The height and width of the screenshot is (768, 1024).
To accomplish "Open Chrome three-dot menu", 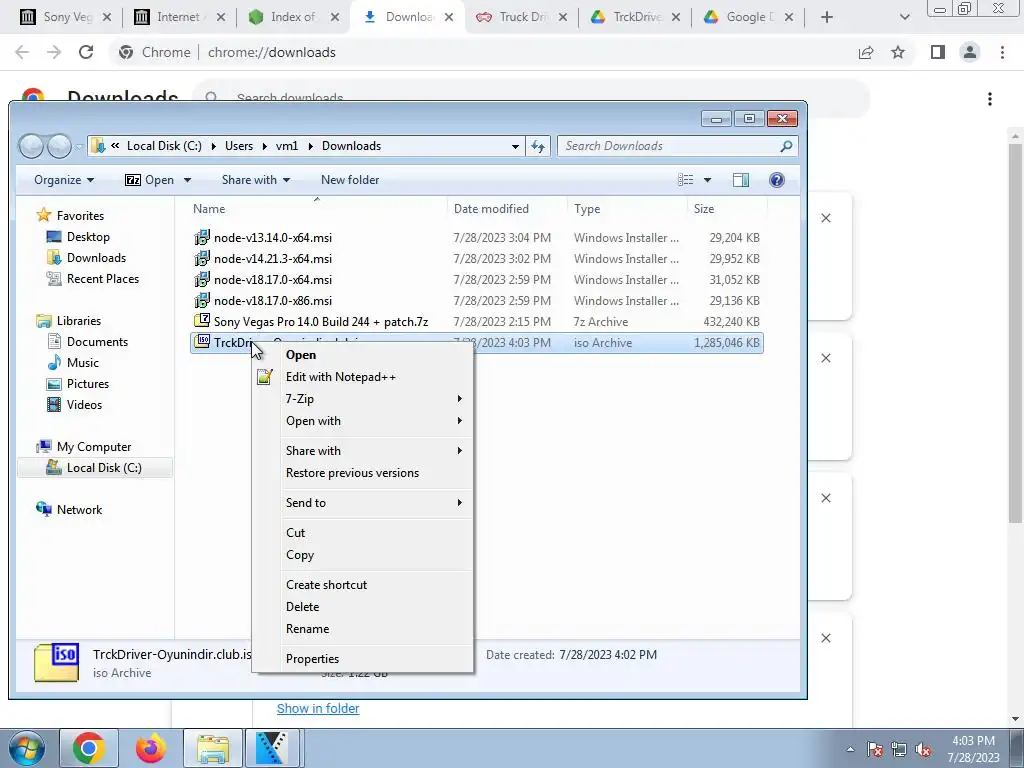I will coord(1002,52).
